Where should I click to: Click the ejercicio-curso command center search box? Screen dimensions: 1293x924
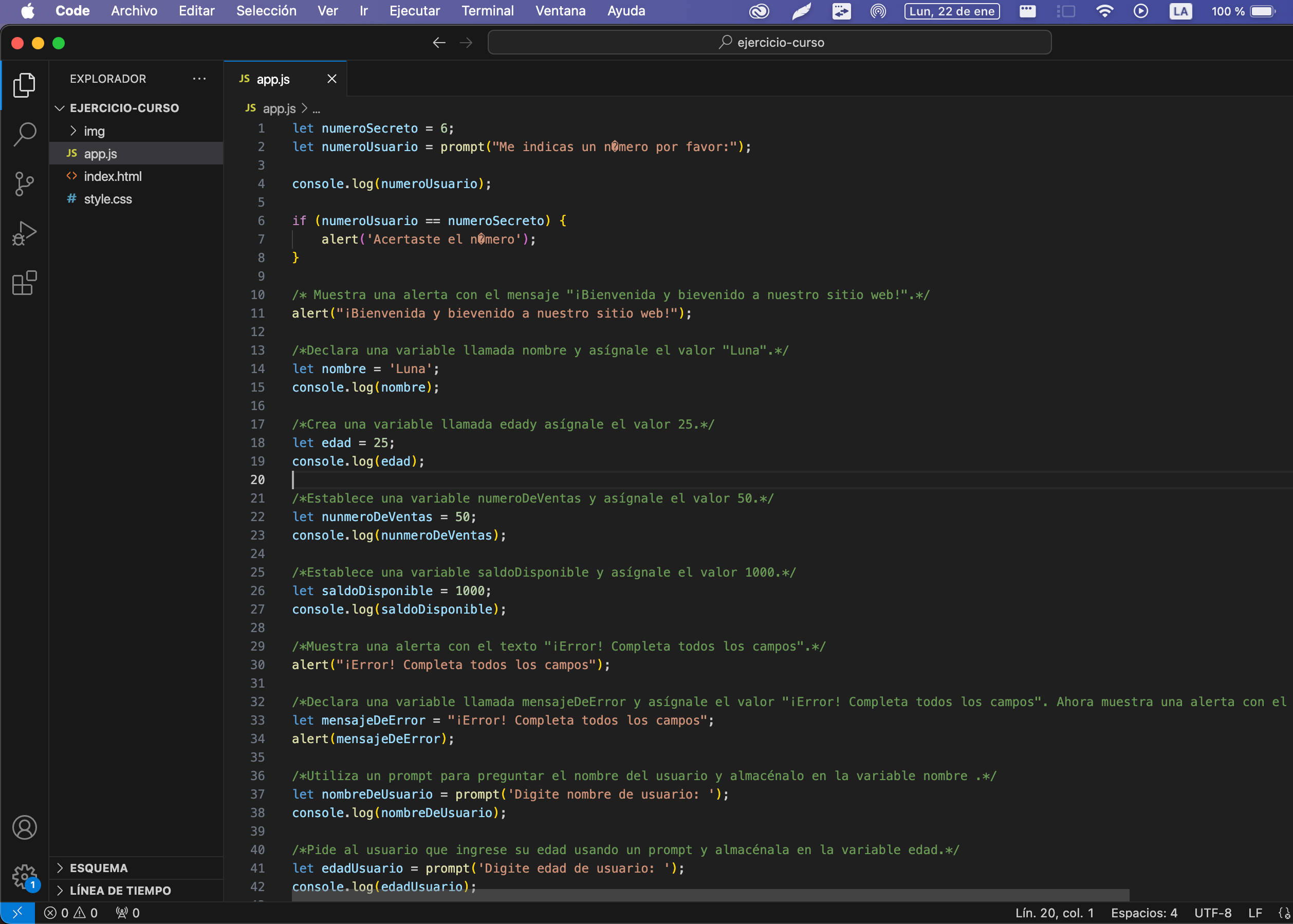coord(770,43)
